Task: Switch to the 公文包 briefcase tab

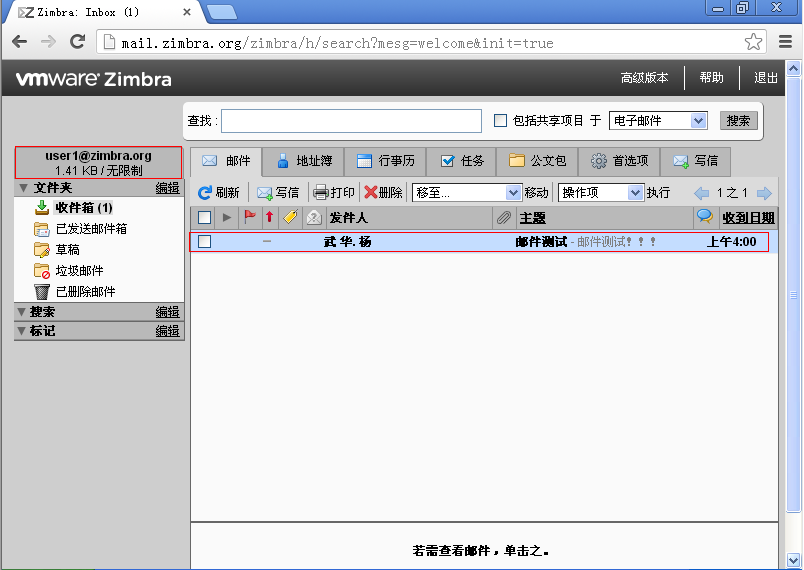Action: click(537, 161)
